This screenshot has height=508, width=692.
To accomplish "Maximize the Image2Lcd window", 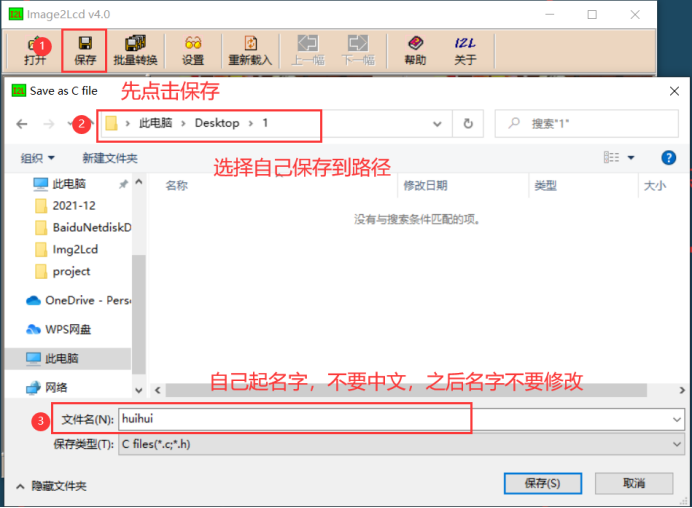I will 592,15.
